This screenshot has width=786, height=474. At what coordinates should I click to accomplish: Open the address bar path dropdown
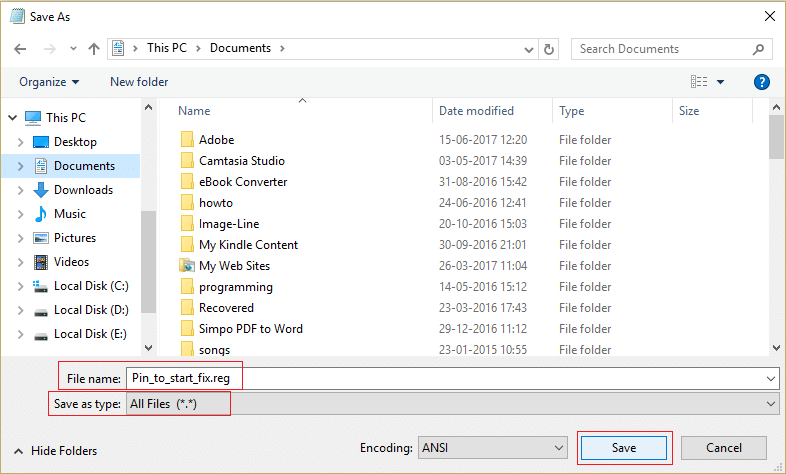pos(528,49)
